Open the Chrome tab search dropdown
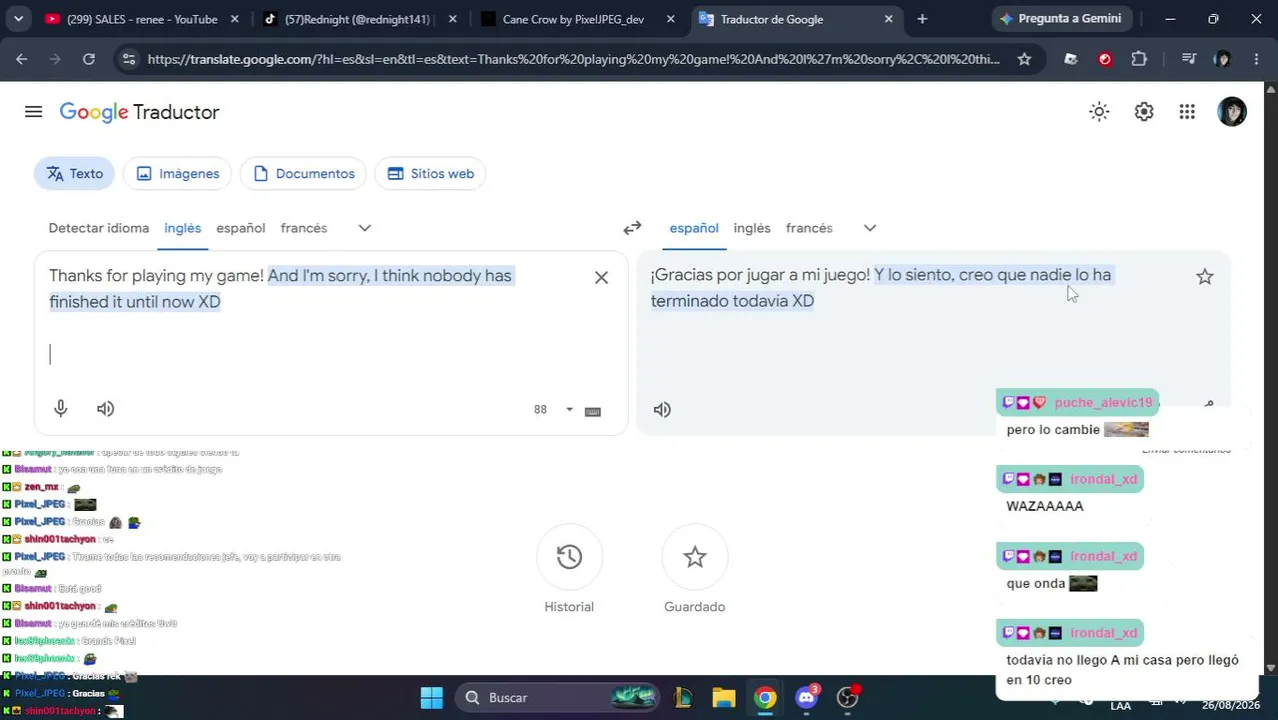This screenshot has width=1278, height=720. click(x=18, y=19)
